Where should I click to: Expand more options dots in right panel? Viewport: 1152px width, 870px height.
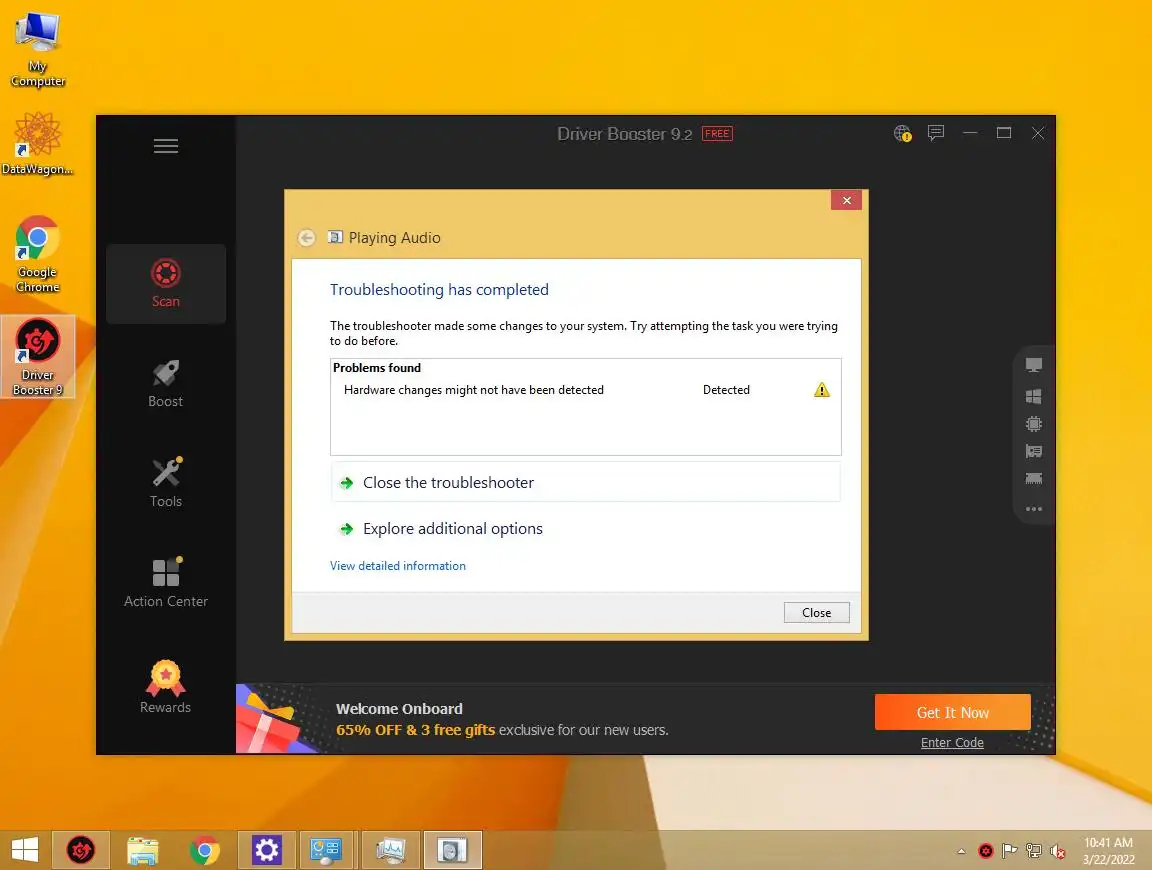pos(1034,508)
